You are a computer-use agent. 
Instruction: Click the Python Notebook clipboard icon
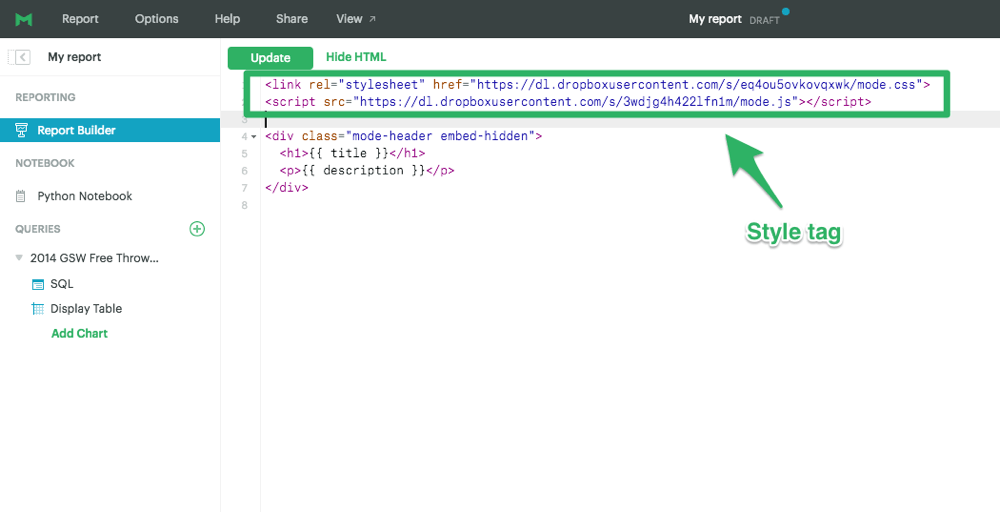click(x=20, y=196)
